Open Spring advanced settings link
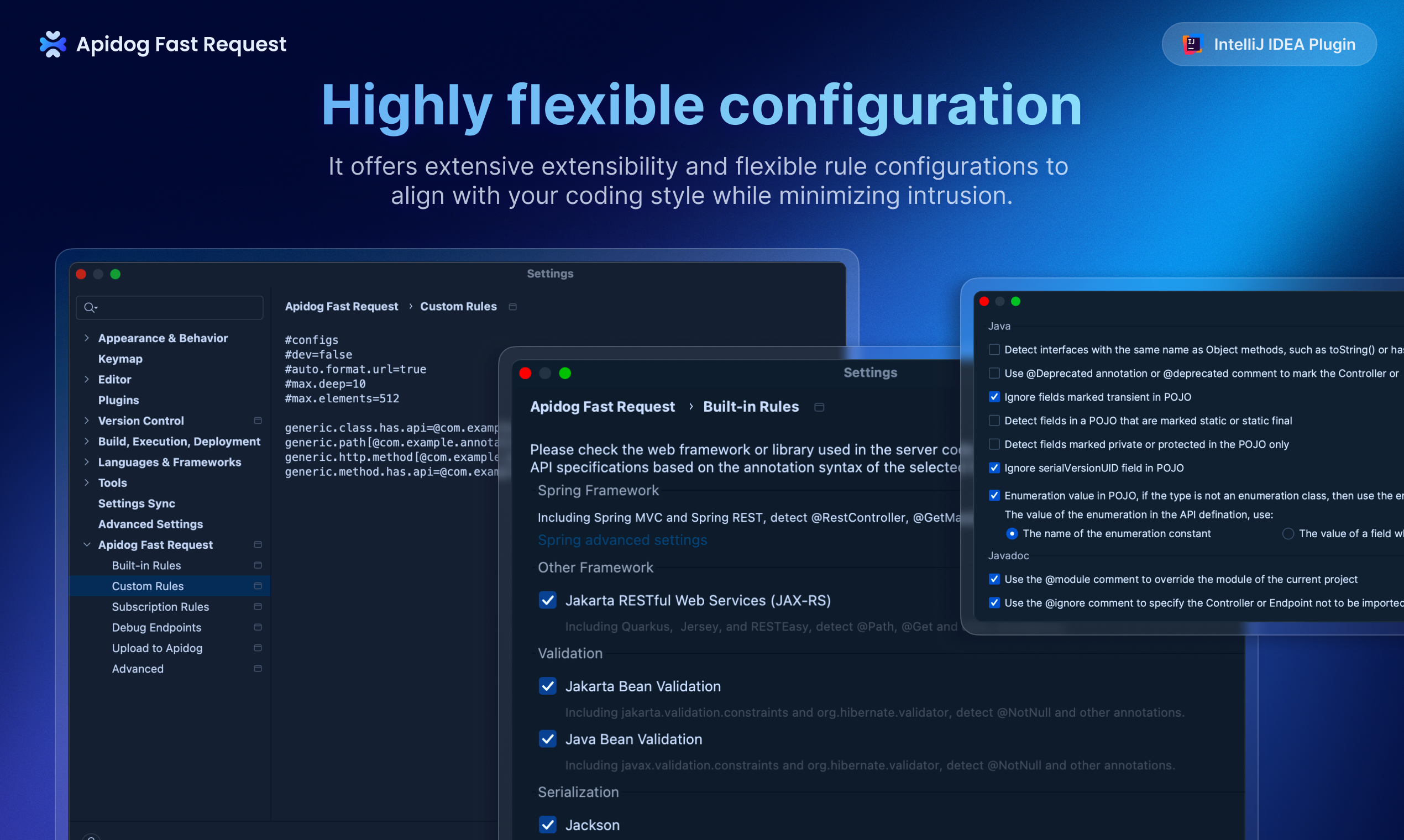This screenshot has height=840, width=1404. [622, 540]
